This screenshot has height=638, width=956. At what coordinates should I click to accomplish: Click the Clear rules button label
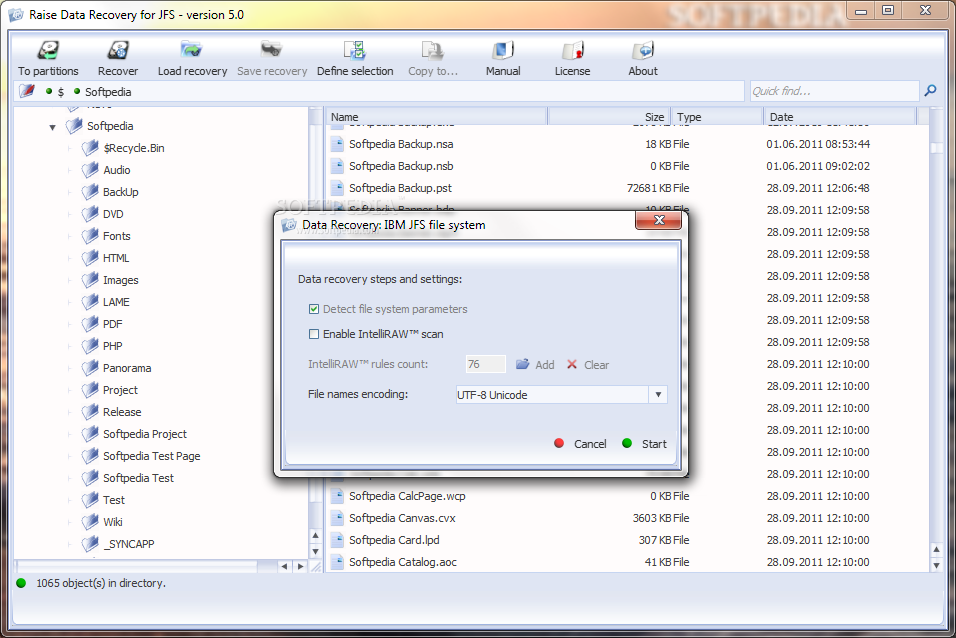[596, 365]
